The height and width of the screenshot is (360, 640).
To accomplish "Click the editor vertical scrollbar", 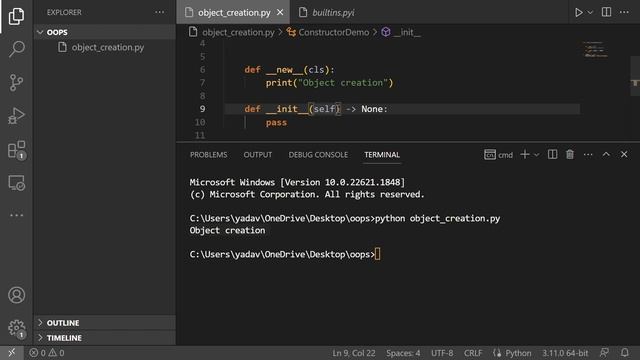I will [x=635, y=76].
